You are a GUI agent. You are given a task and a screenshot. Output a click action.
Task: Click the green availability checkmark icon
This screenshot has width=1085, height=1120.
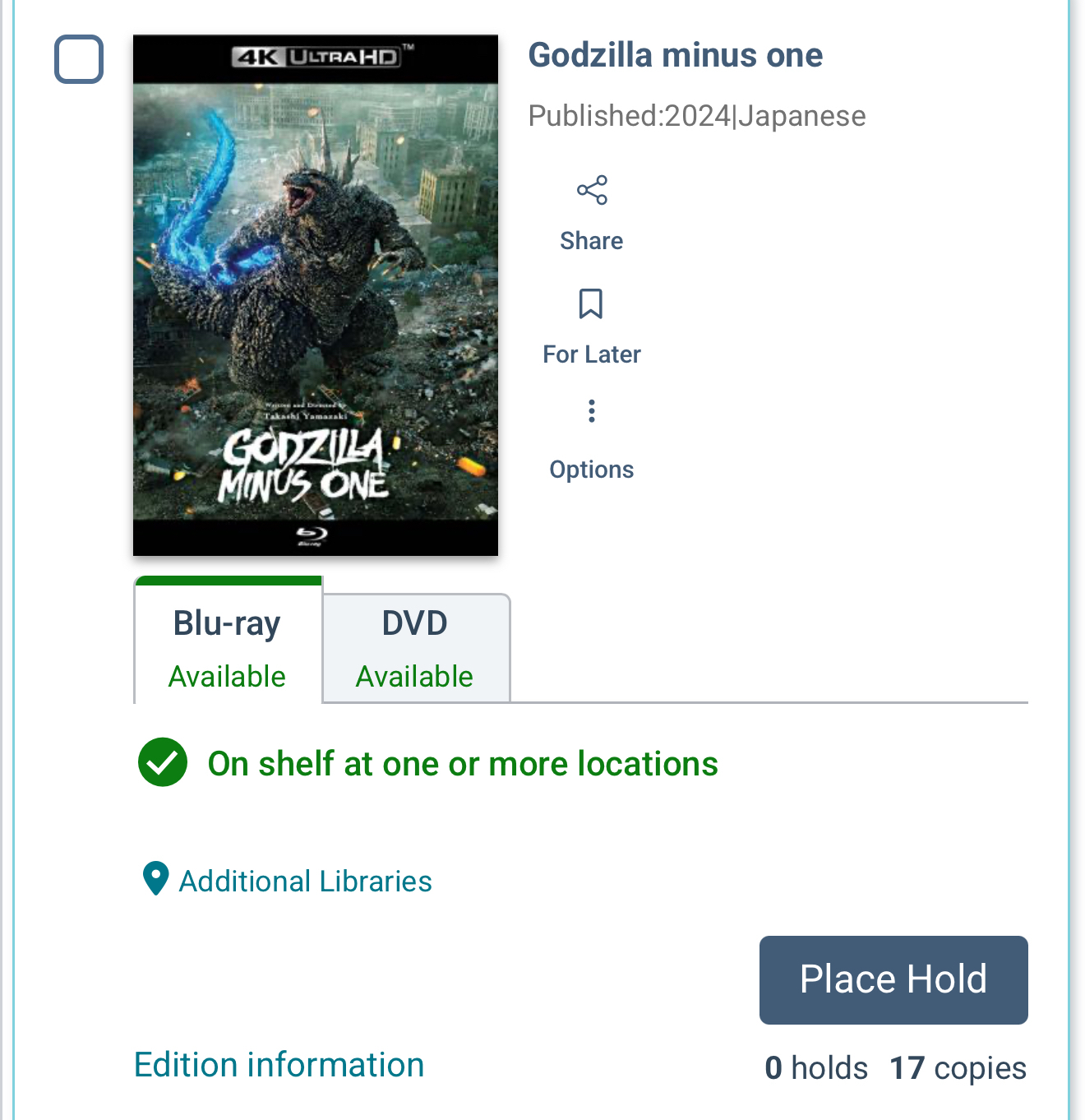163,762
